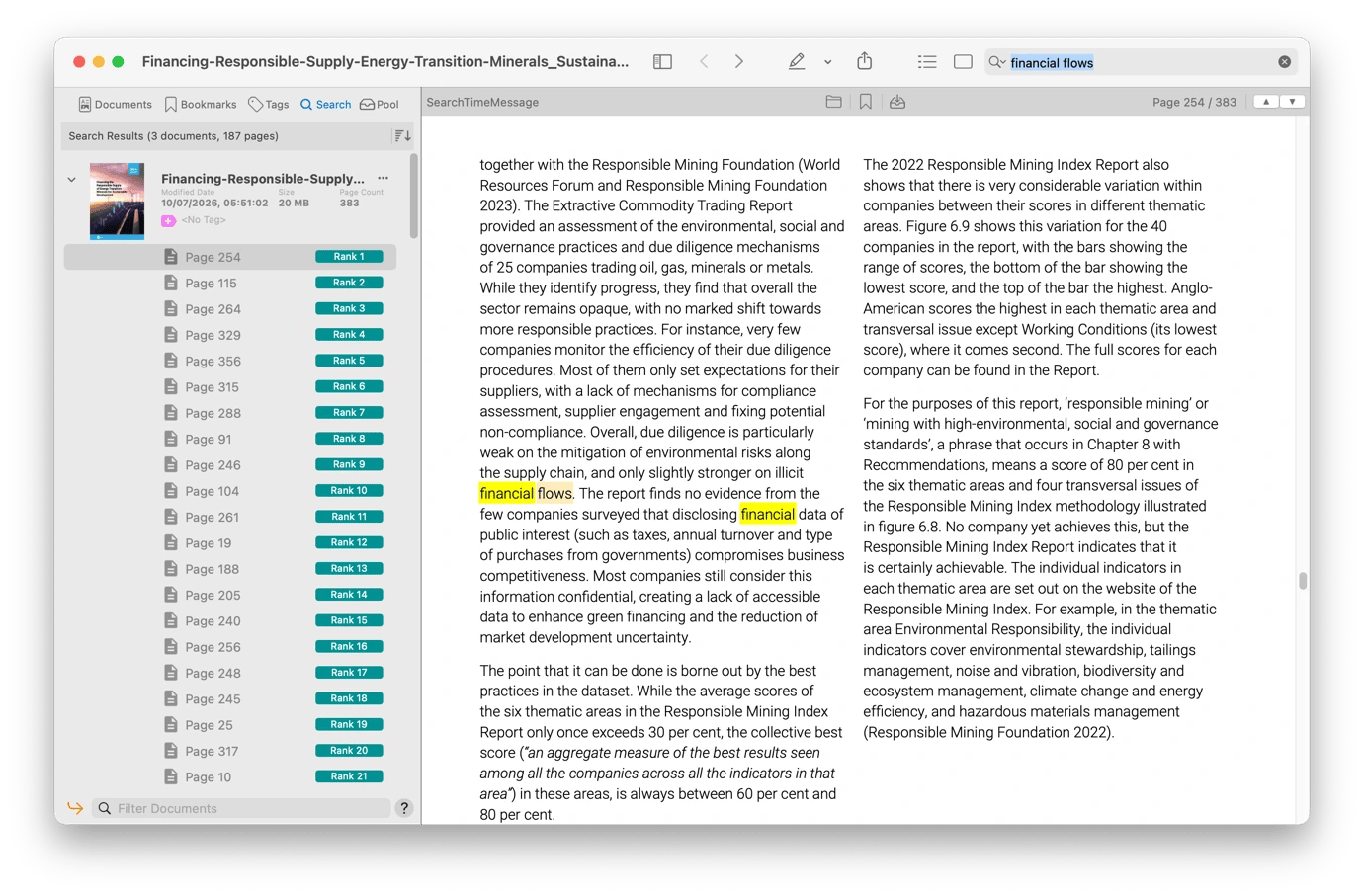Select the Page 288 result

tap(230, 413)
